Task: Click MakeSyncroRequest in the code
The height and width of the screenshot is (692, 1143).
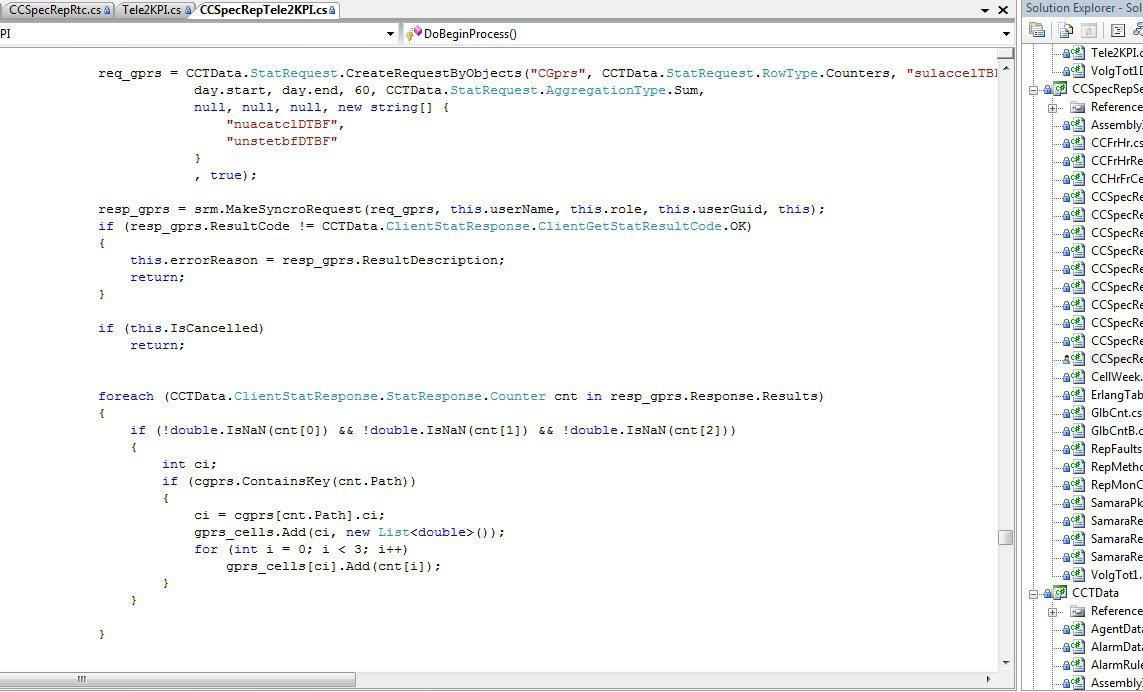Action: pyautogui.click(x=294, y=209)
